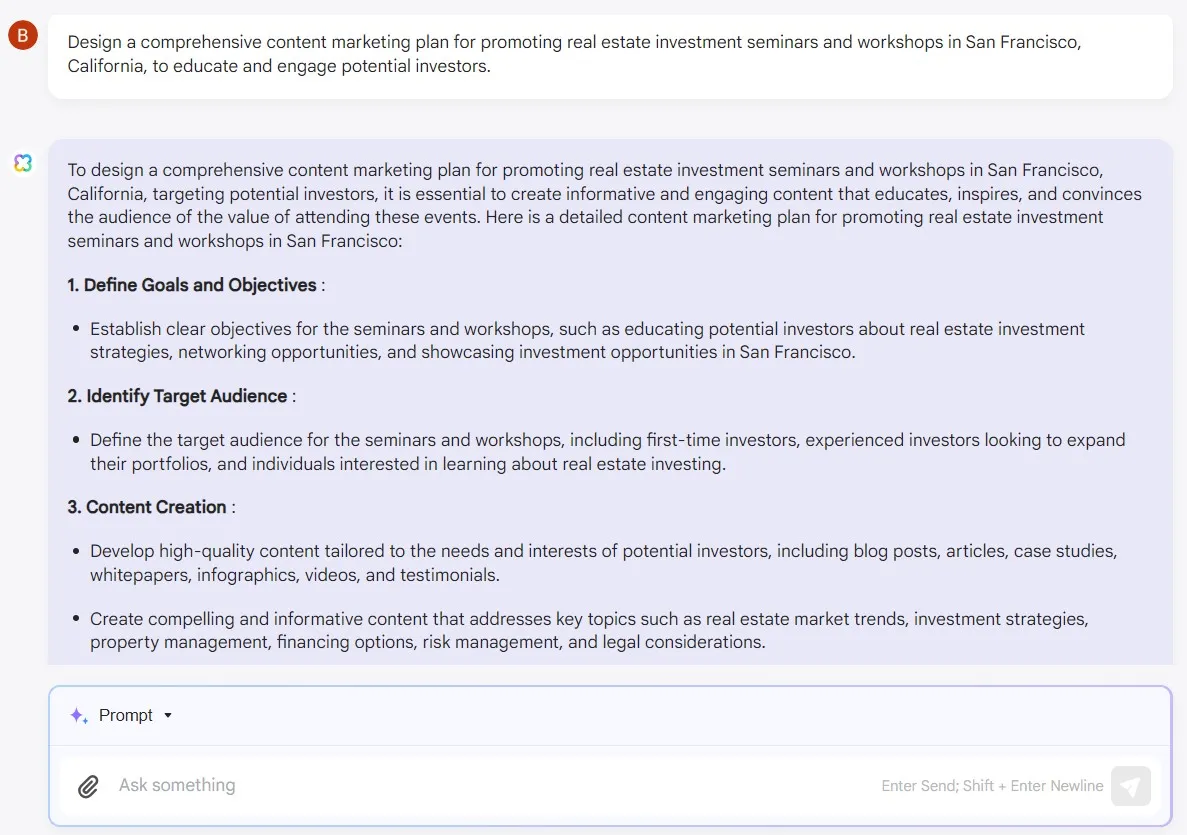This screenshot has height=835, width=1187.
Task: Expand the Prompt dropdown arrow
Action: point(168,715)
